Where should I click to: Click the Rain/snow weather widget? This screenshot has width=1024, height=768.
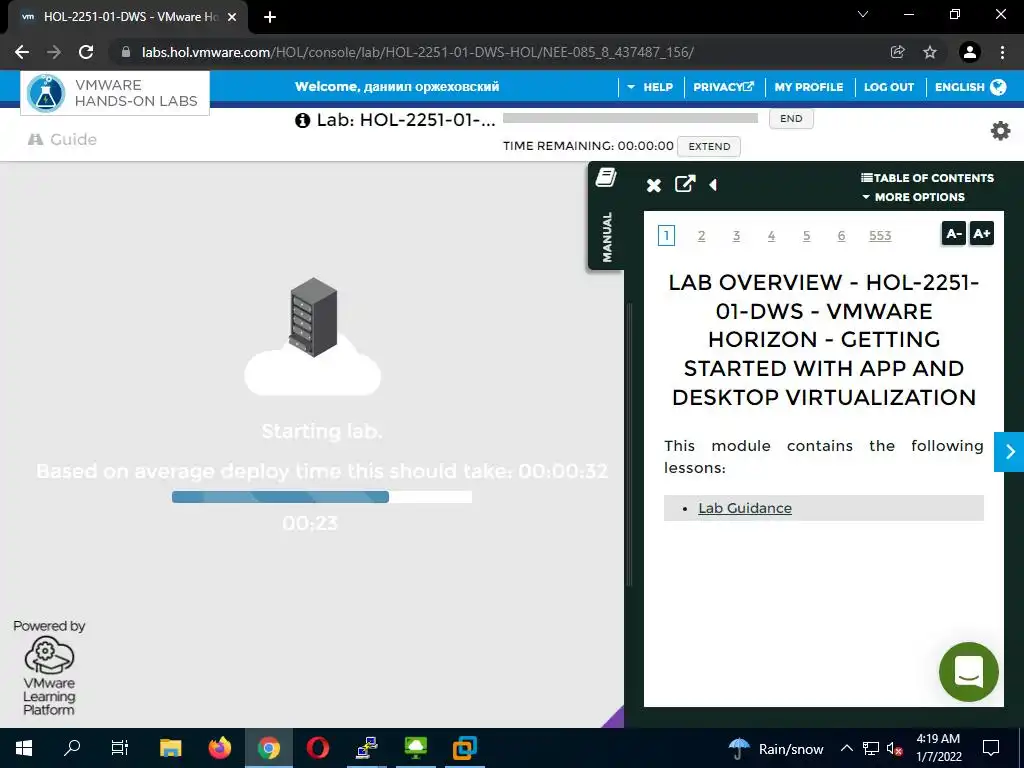tap(775, 748)
